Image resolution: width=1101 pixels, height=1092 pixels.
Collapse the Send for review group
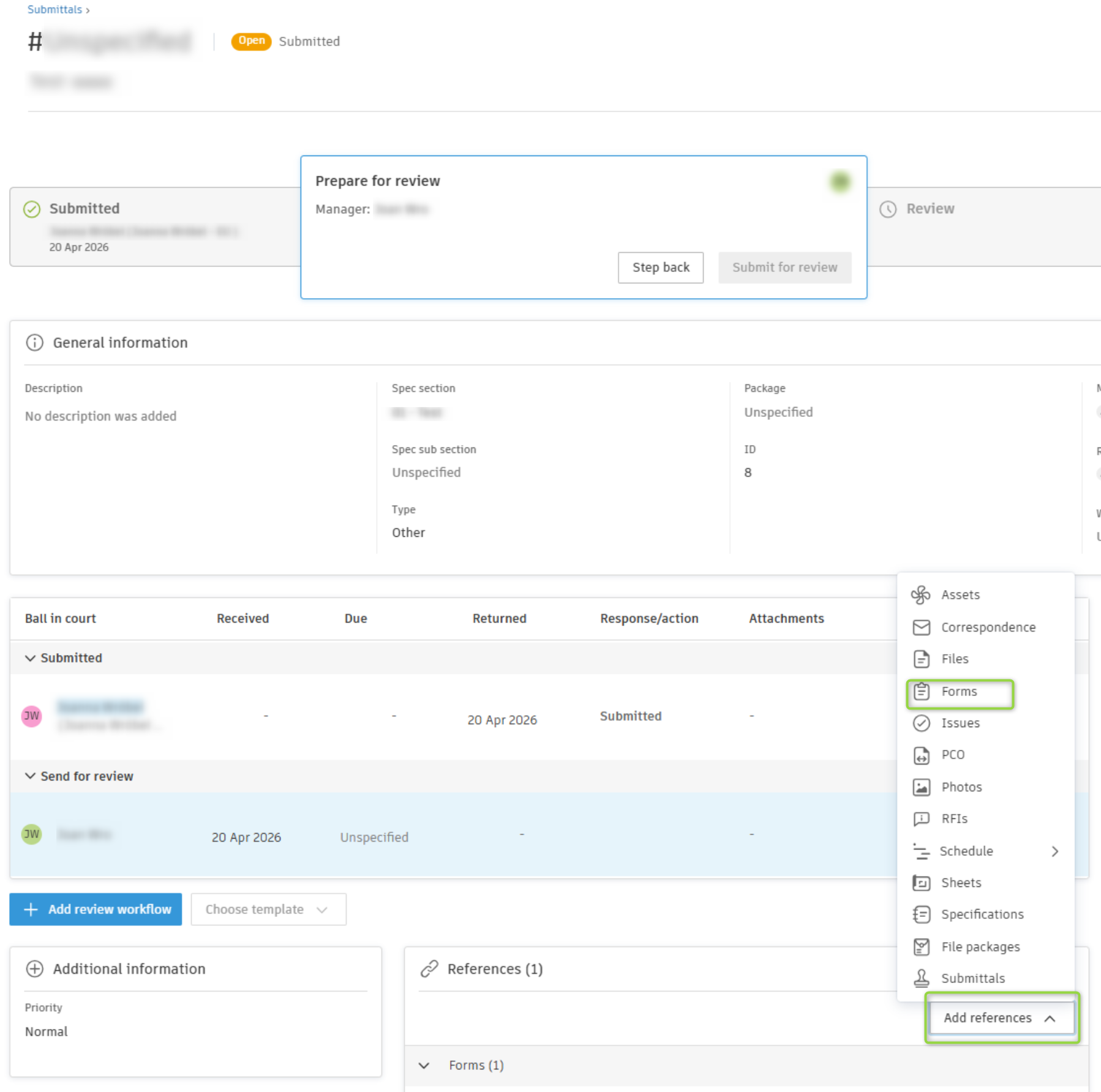(29, 776)
